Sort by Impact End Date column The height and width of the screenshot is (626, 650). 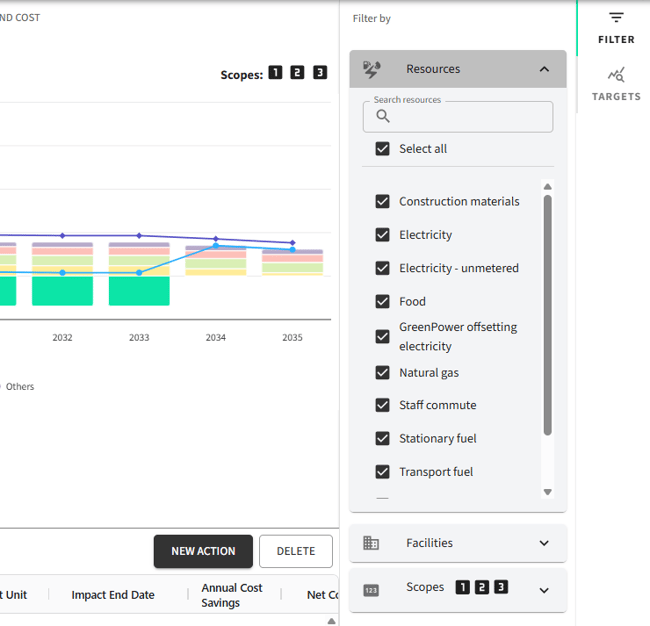pos(113,595)
